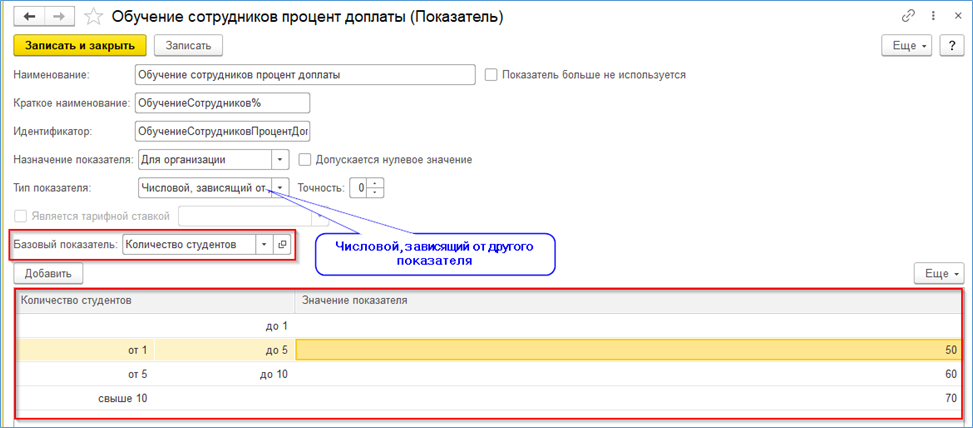Image resolution: width=973 pixels, height=428 pixels.
Task: Copy link using the chain icon
Action: point(908,17)
